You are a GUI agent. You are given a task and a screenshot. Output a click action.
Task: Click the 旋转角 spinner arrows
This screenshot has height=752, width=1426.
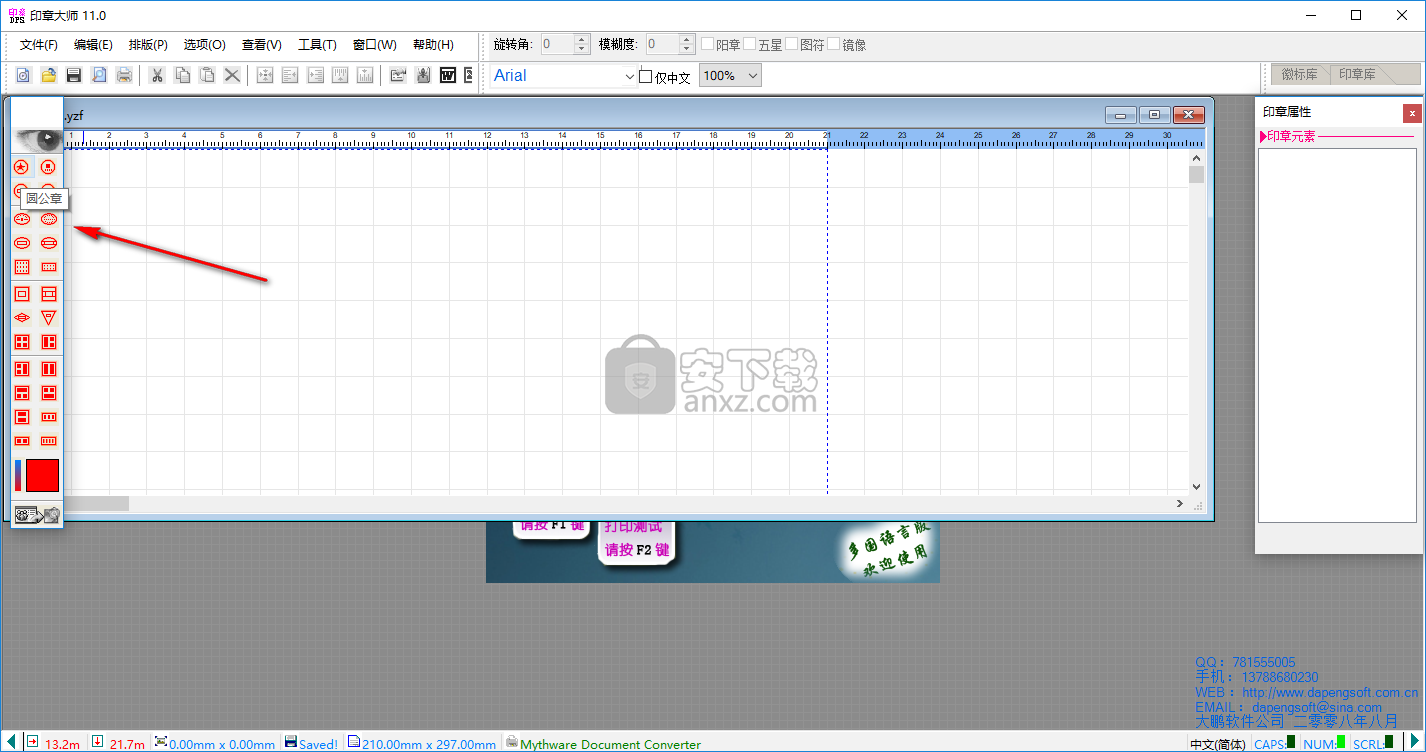pyautogui.click(x=582, y=44)
